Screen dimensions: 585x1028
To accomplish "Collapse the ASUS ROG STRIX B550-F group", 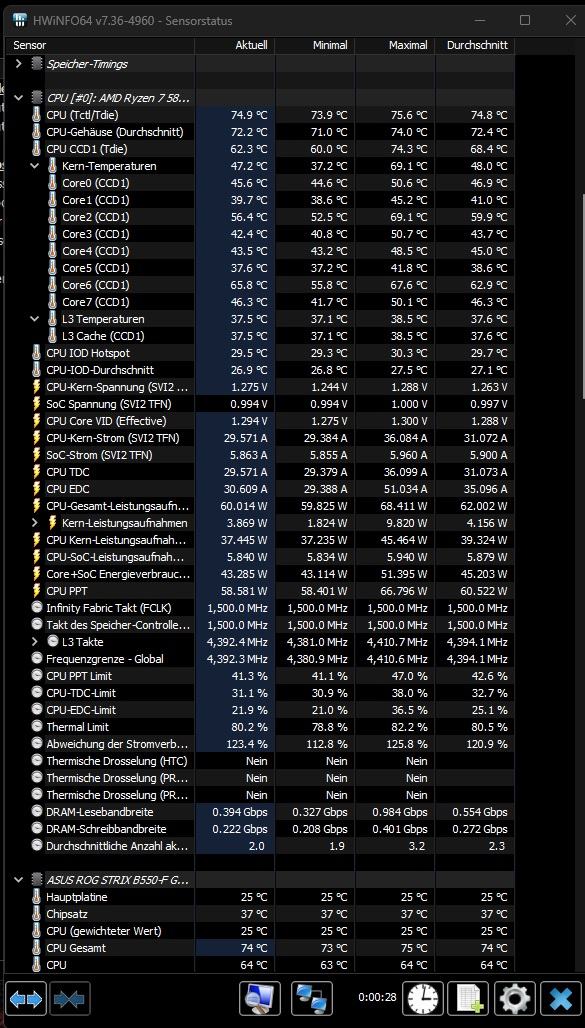I will (x=18, y=879).
